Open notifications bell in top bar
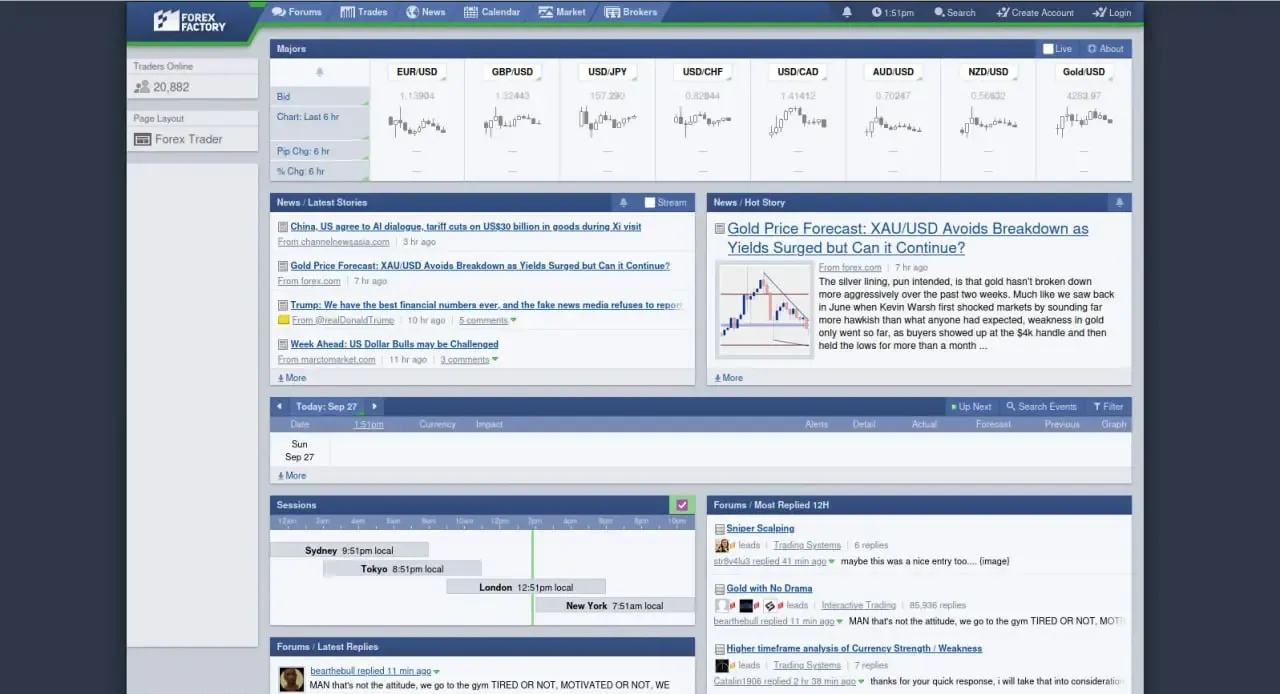The height and width of the screenshot is (694, 1280). tap(847, 12)
